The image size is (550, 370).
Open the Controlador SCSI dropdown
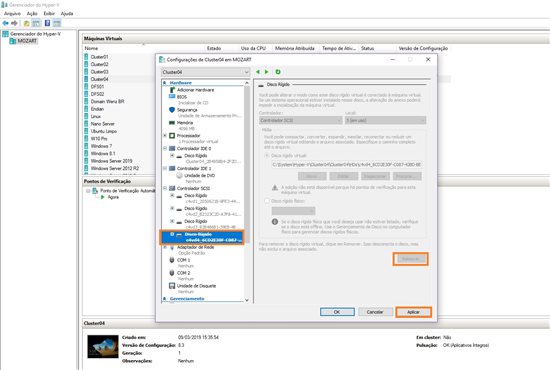click(x=301, y=120)
